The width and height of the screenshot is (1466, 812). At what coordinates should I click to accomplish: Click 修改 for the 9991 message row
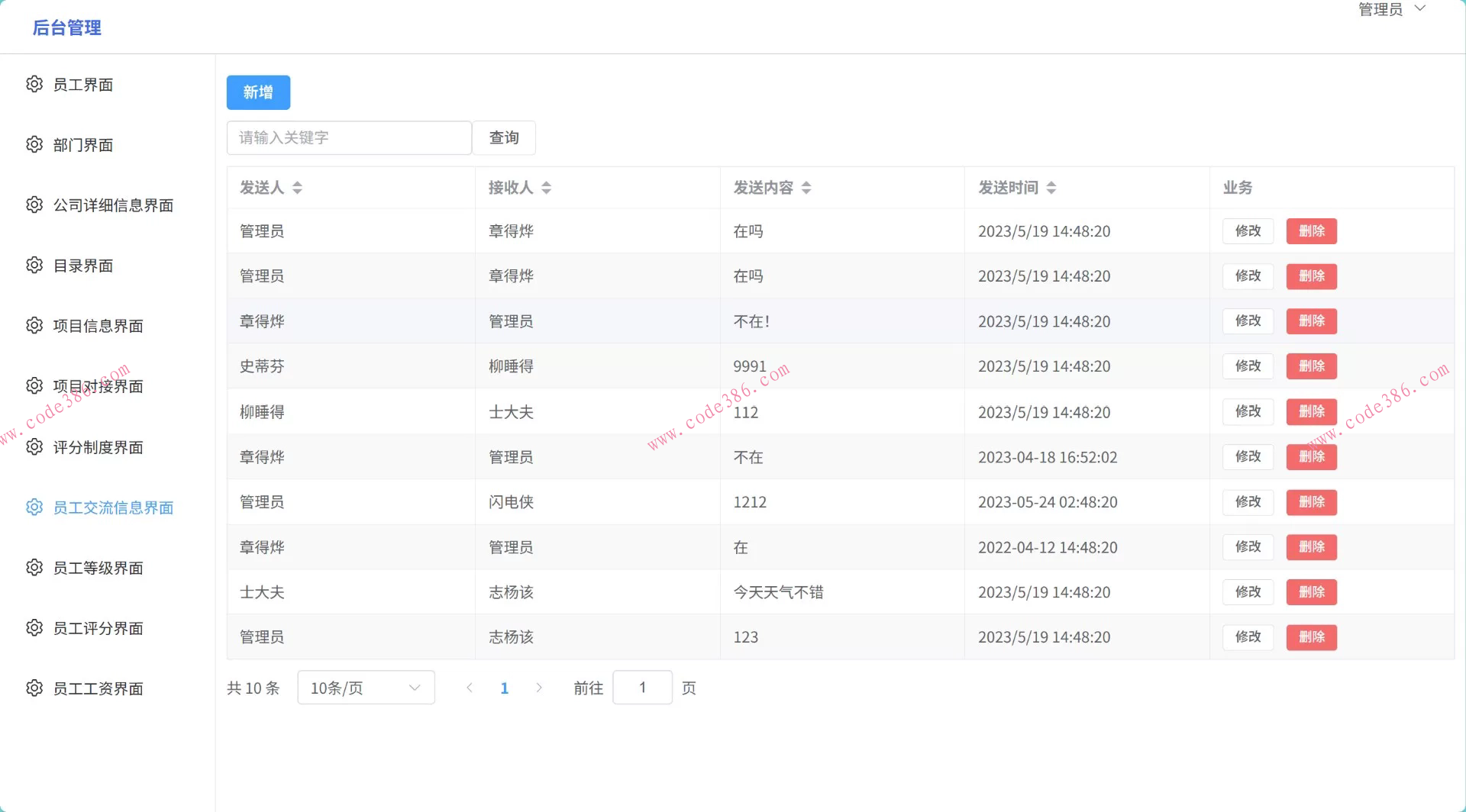pos(1248,366)
